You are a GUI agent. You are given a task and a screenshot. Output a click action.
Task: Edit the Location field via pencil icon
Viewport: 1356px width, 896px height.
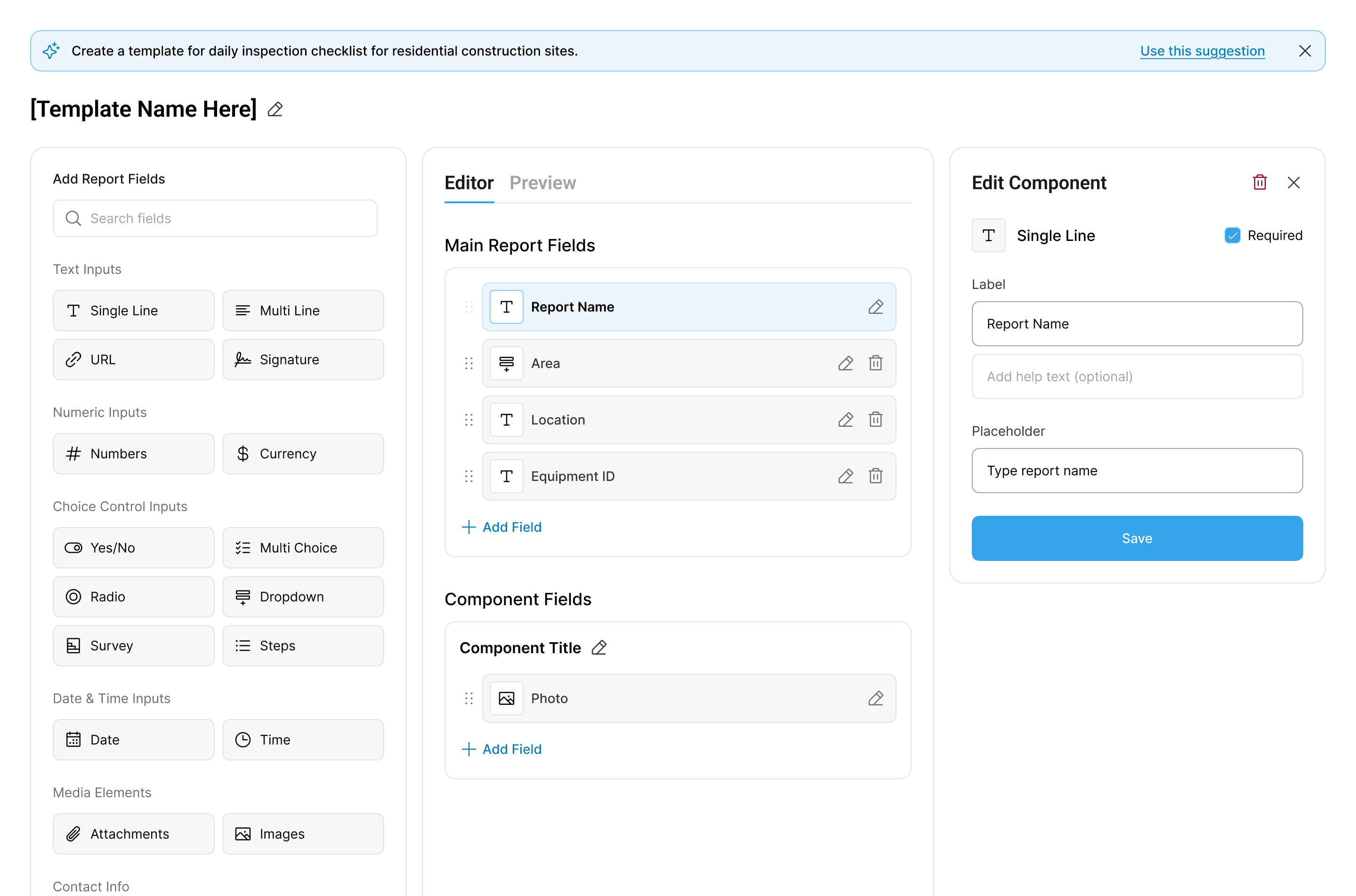click(x=846, y=420)
